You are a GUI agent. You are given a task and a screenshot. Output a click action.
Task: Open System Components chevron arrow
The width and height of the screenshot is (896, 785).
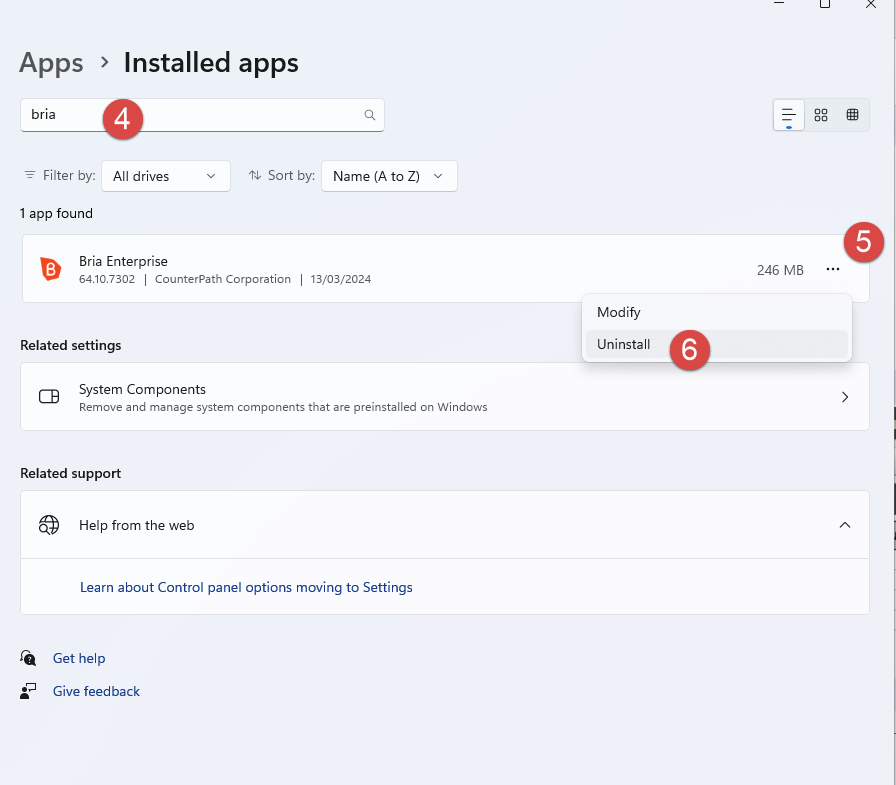pos(845,396)
